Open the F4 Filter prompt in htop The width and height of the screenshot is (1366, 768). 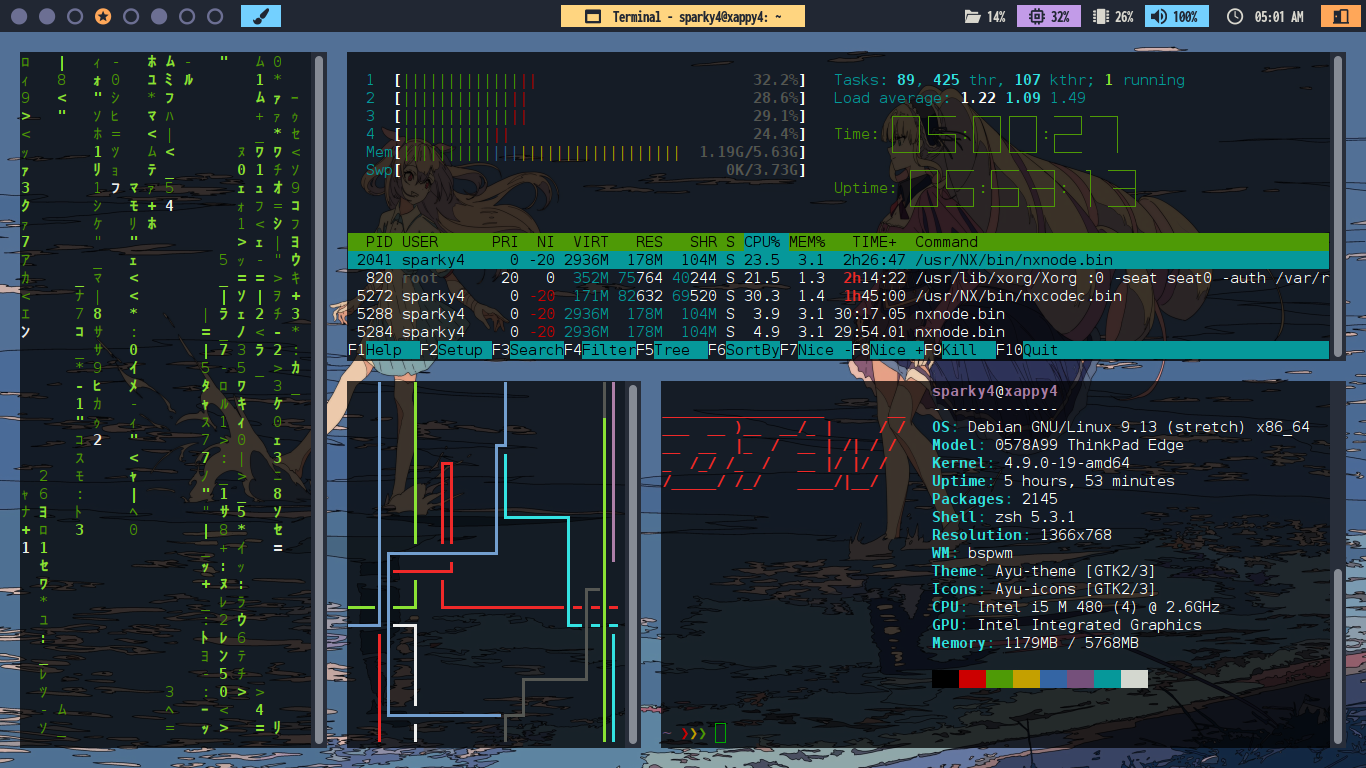(x=606, y=350)
